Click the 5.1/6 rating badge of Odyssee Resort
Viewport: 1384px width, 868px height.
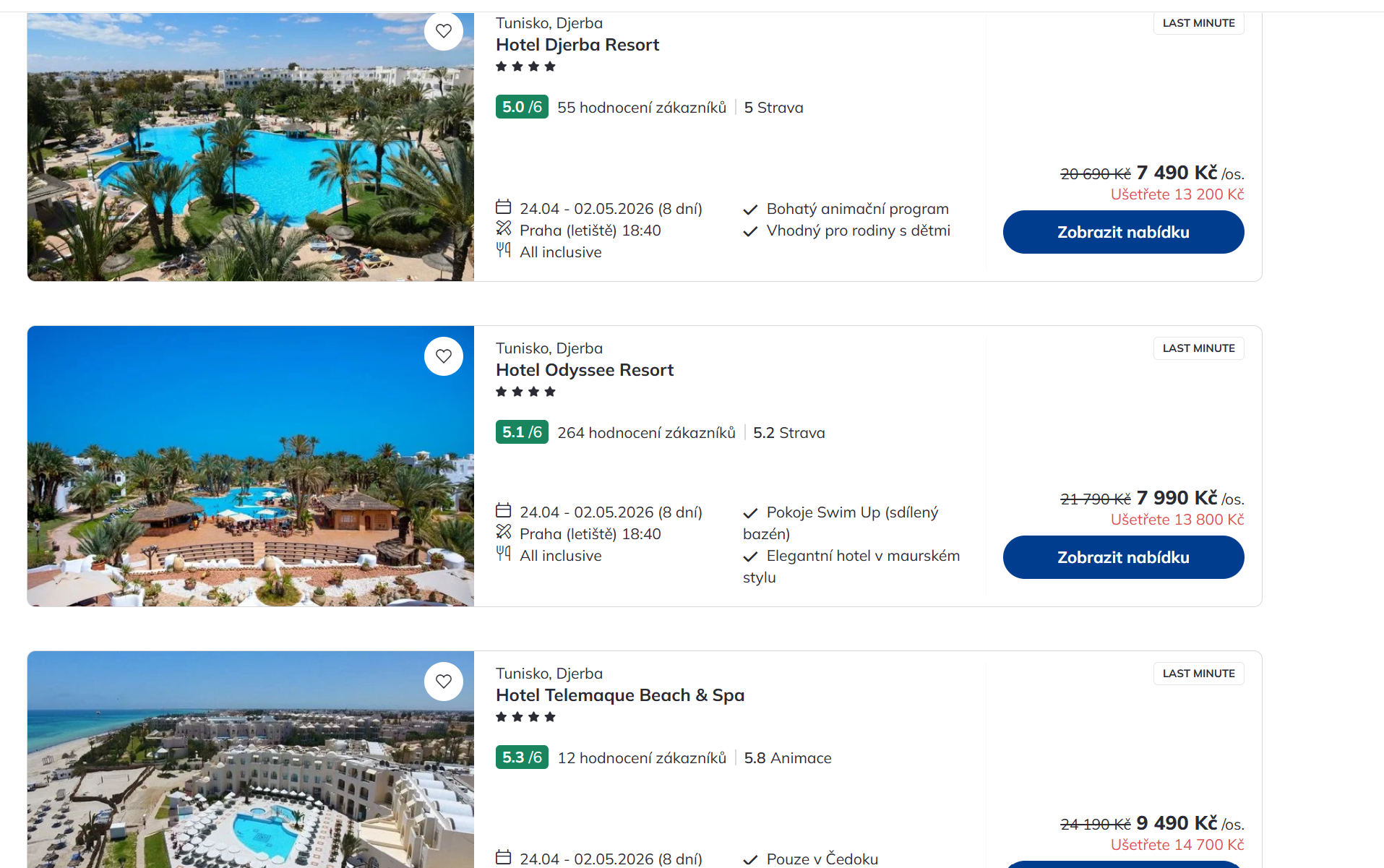[522, 432]
